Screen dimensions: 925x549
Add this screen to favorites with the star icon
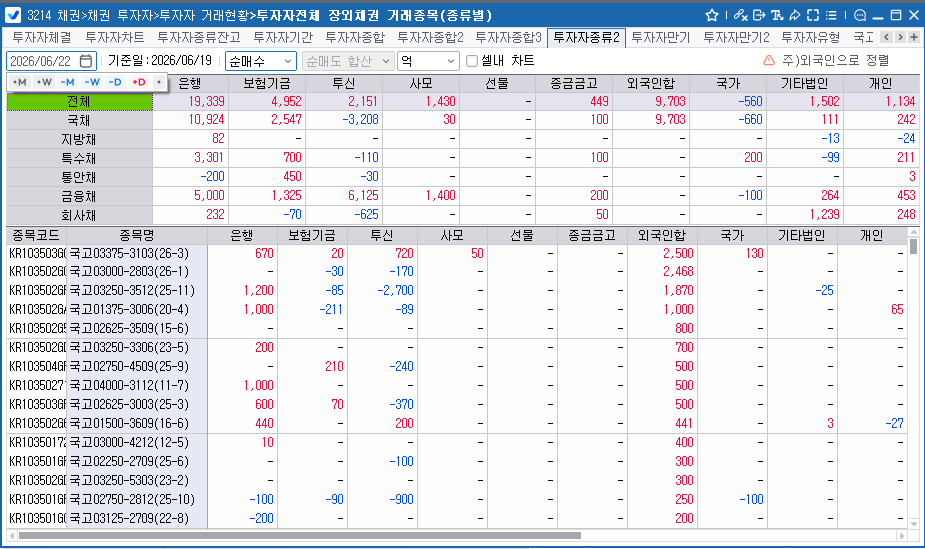(x=711, y=15)
